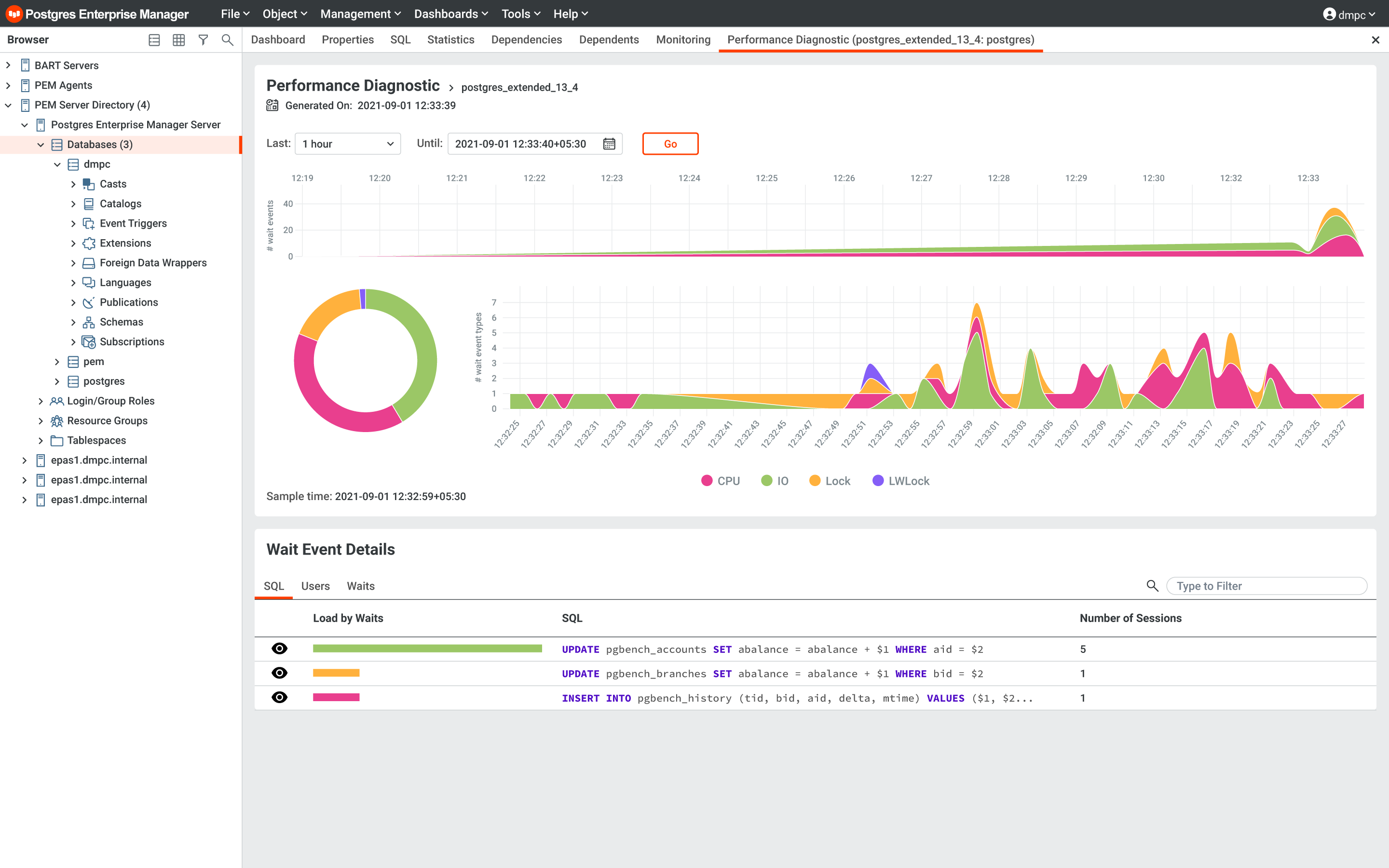Expand the PEM Agents tree node

[8, 85]
